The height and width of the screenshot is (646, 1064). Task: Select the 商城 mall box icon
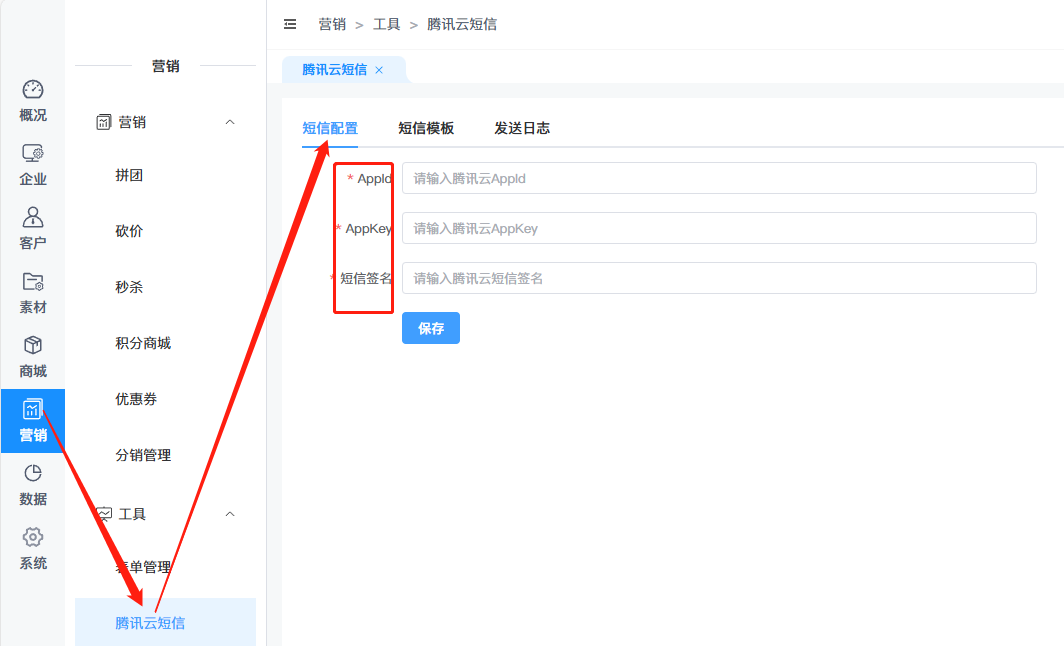pos(33,346)
